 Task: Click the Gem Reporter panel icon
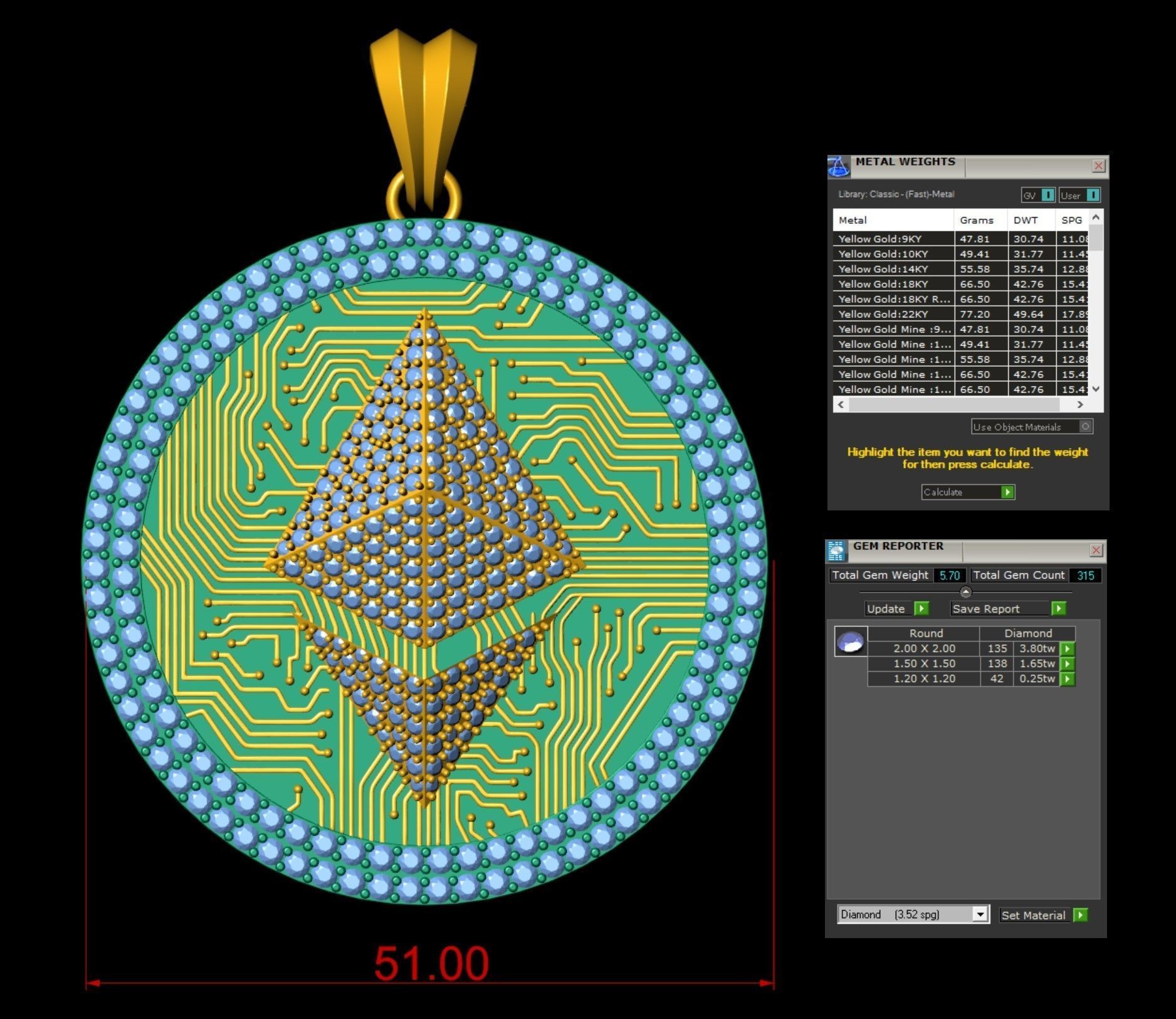836,551
